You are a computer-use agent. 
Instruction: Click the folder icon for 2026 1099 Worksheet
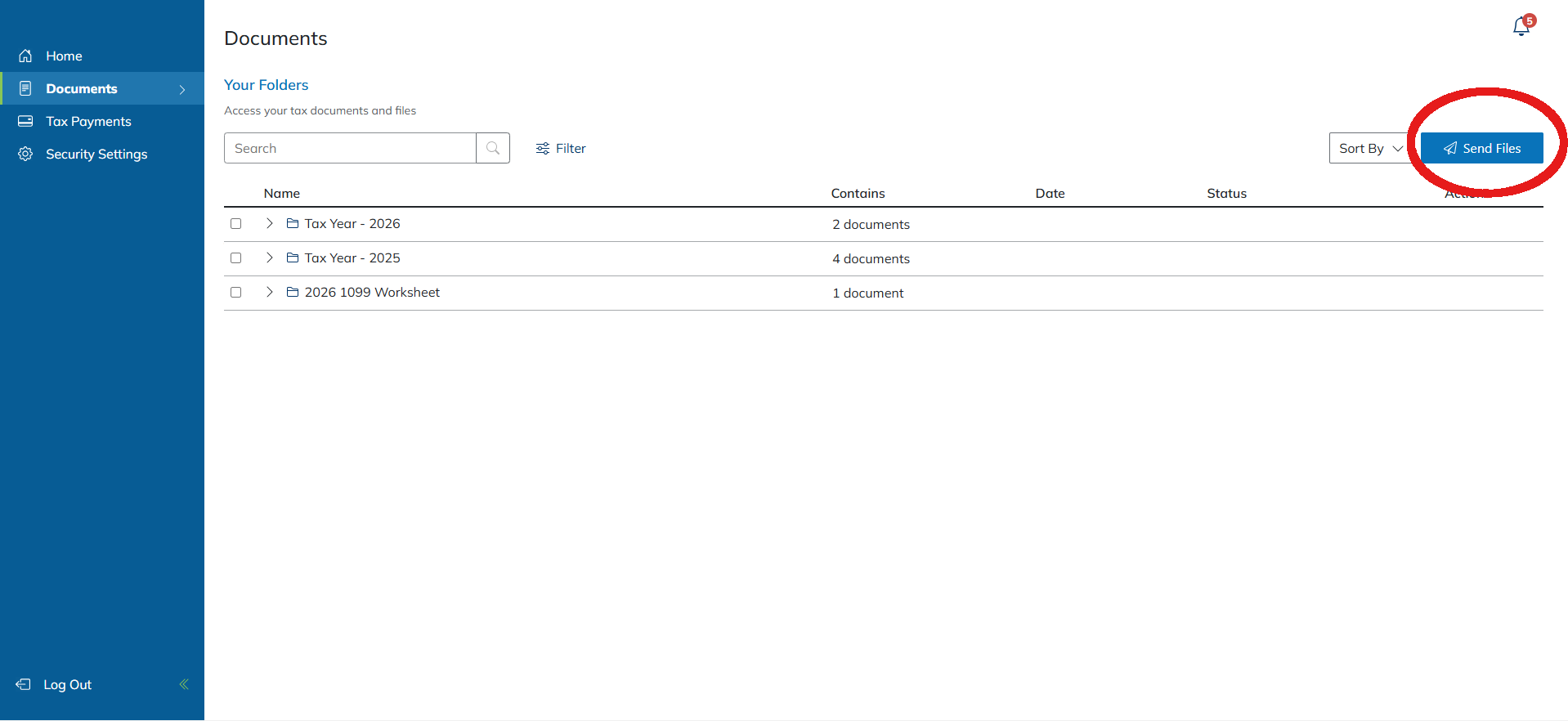tap(292, 292)
